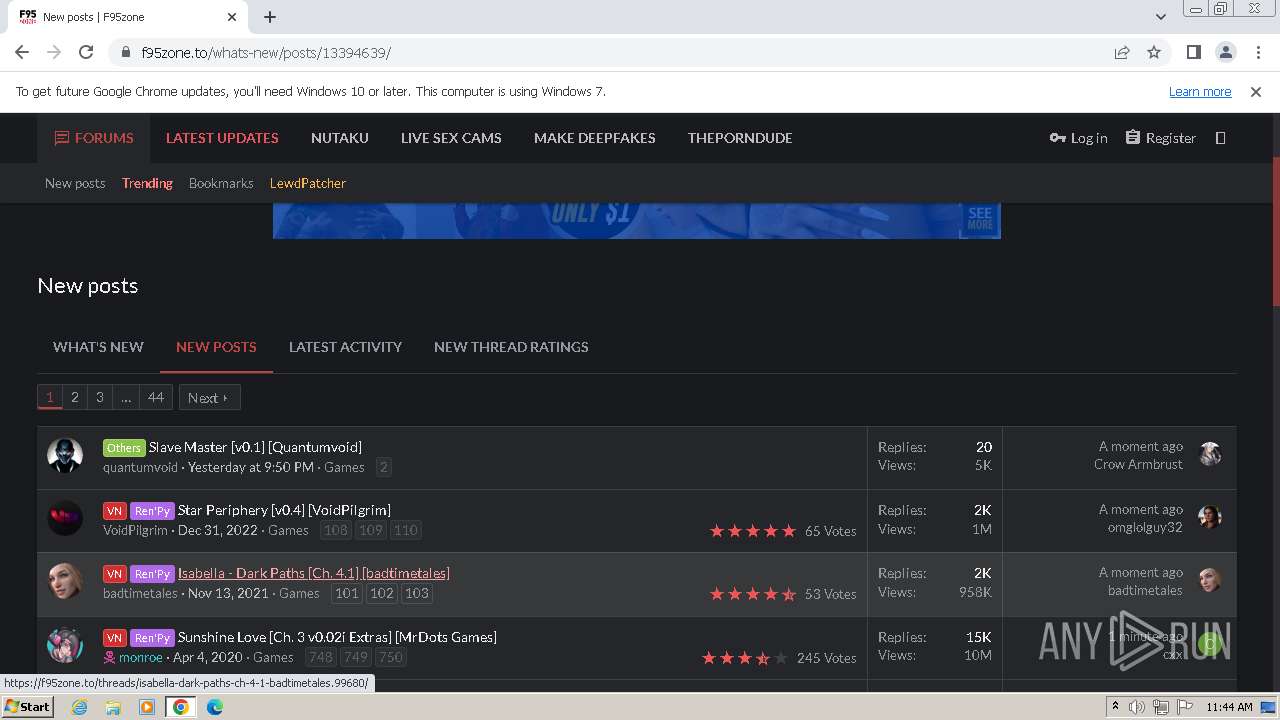The height and width of the screenshot is (720, 1280).
Task: Click the quantumvoid avatar
Action: 65,455
